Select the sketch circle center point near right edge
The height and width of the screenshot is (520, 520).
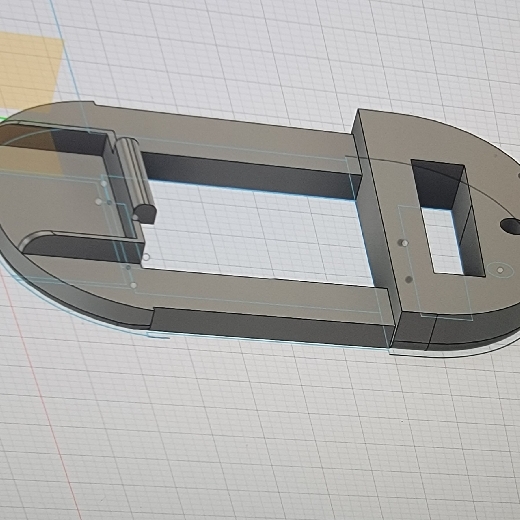coord(500,270)
